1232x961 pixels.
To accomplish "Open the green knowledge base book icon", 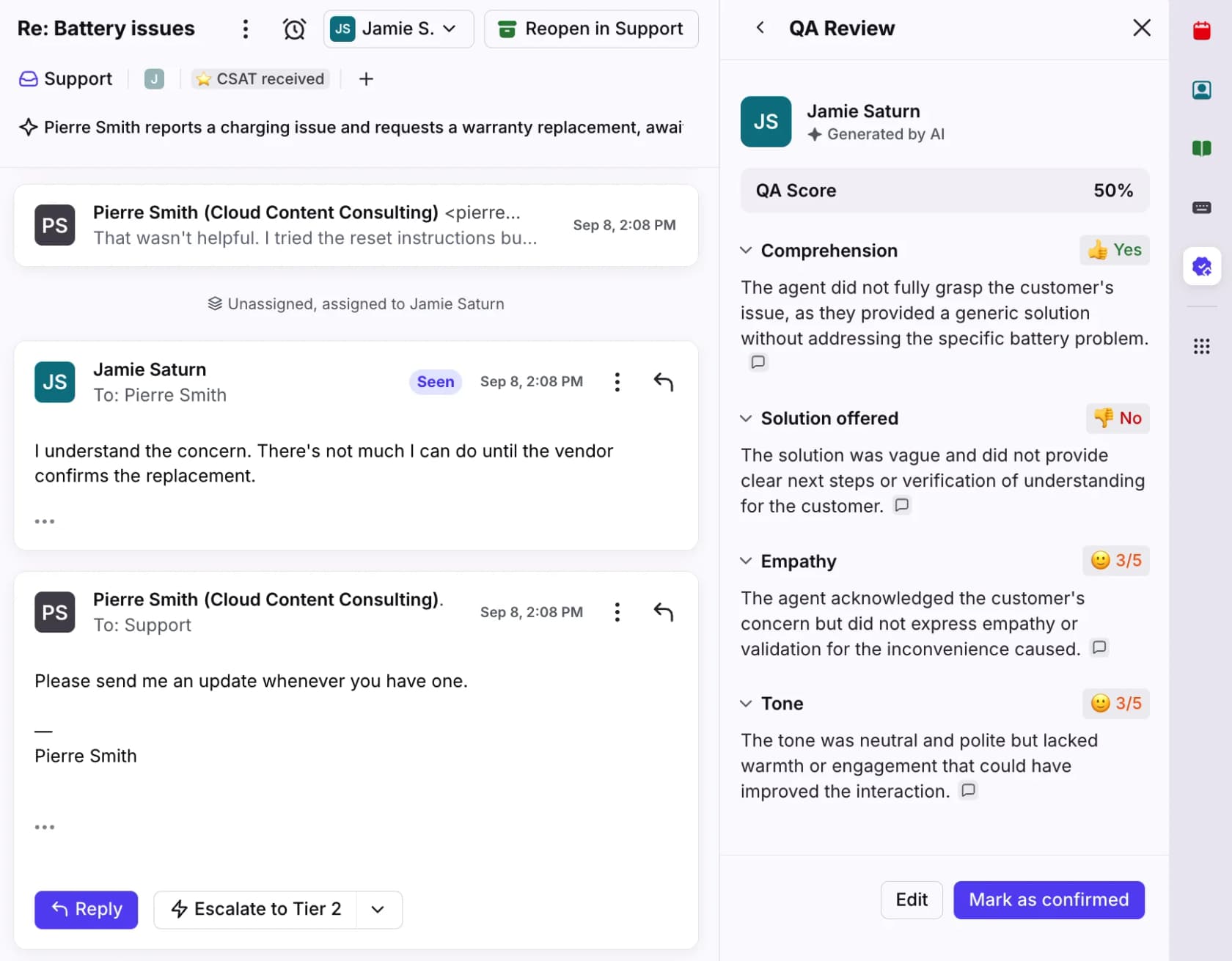I will (x=1201, y=149).
